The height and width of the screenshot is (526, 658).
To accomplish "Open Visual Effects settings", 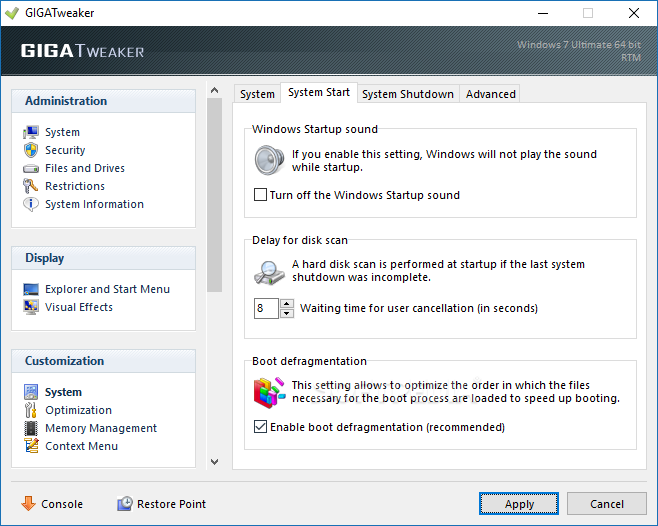I will pos(79,307).
